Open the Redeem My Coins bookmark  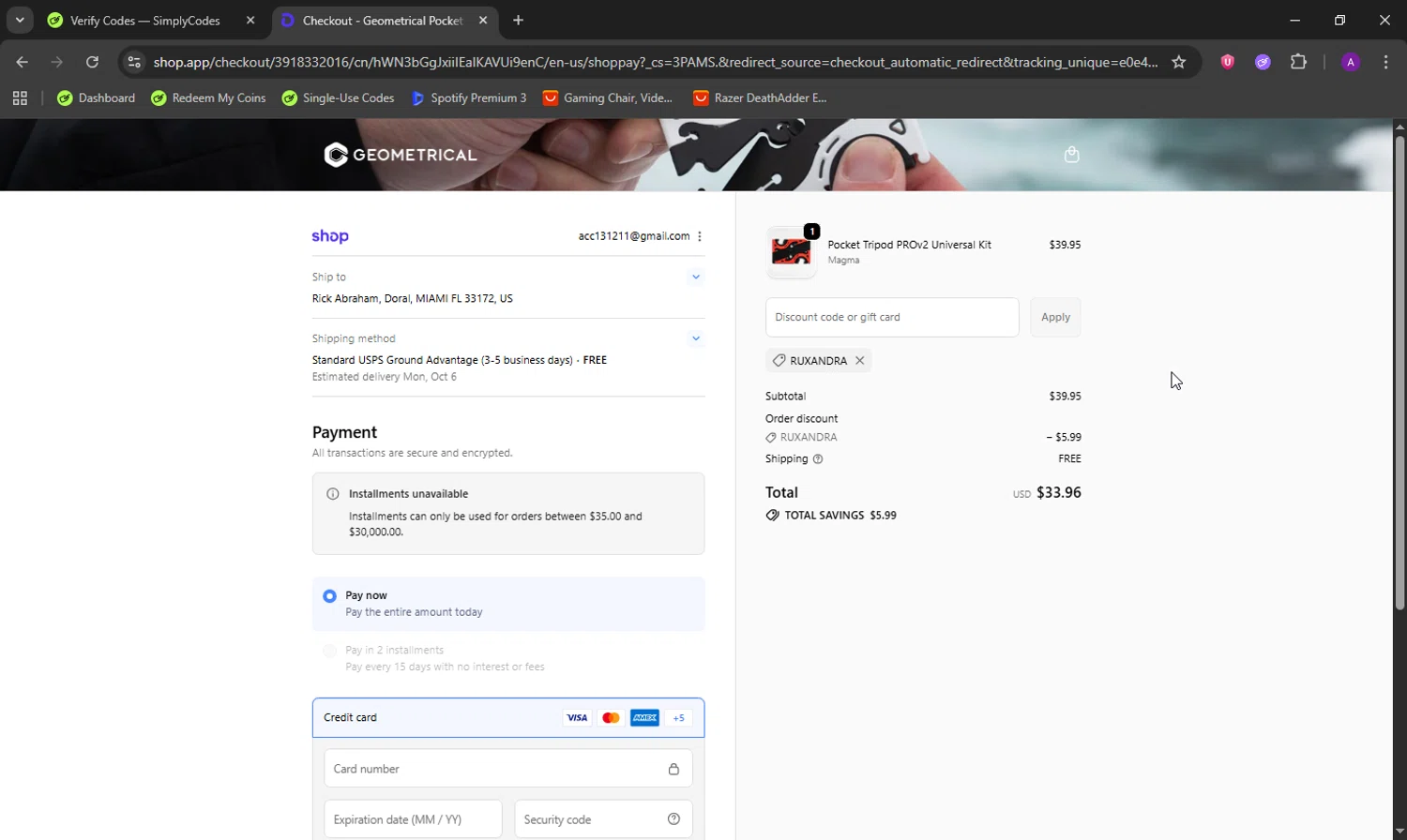tap(208, 97)
